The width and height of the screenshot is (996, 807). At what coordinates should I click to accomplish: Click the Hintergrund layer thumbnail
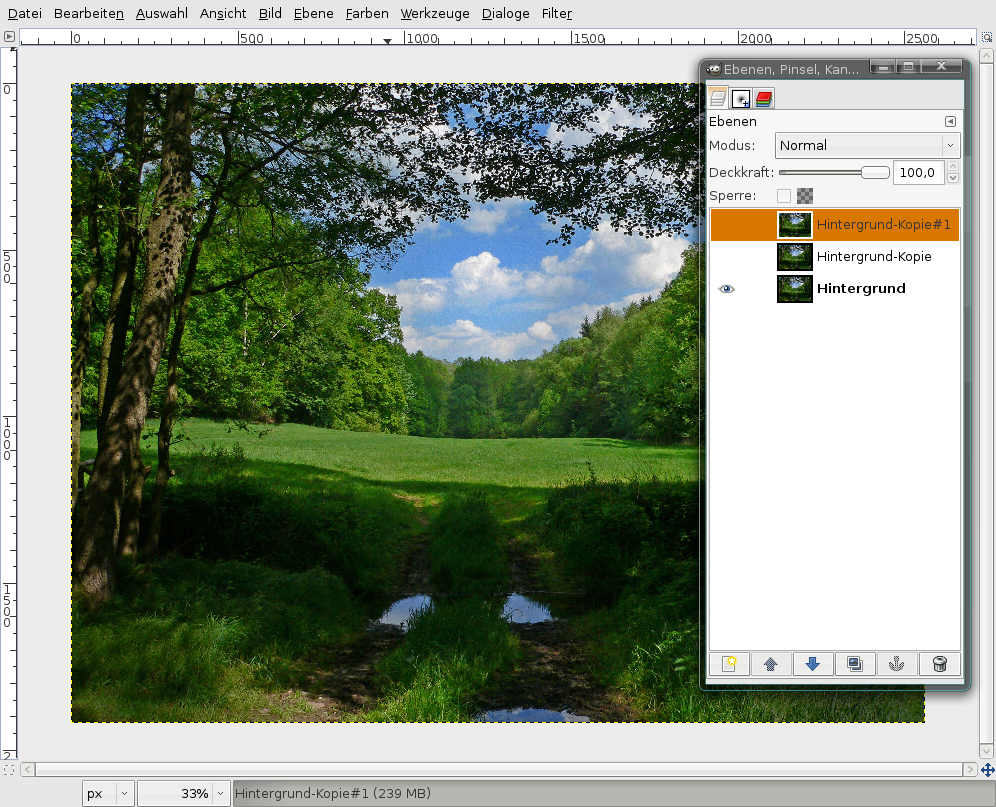pos(795,288)
